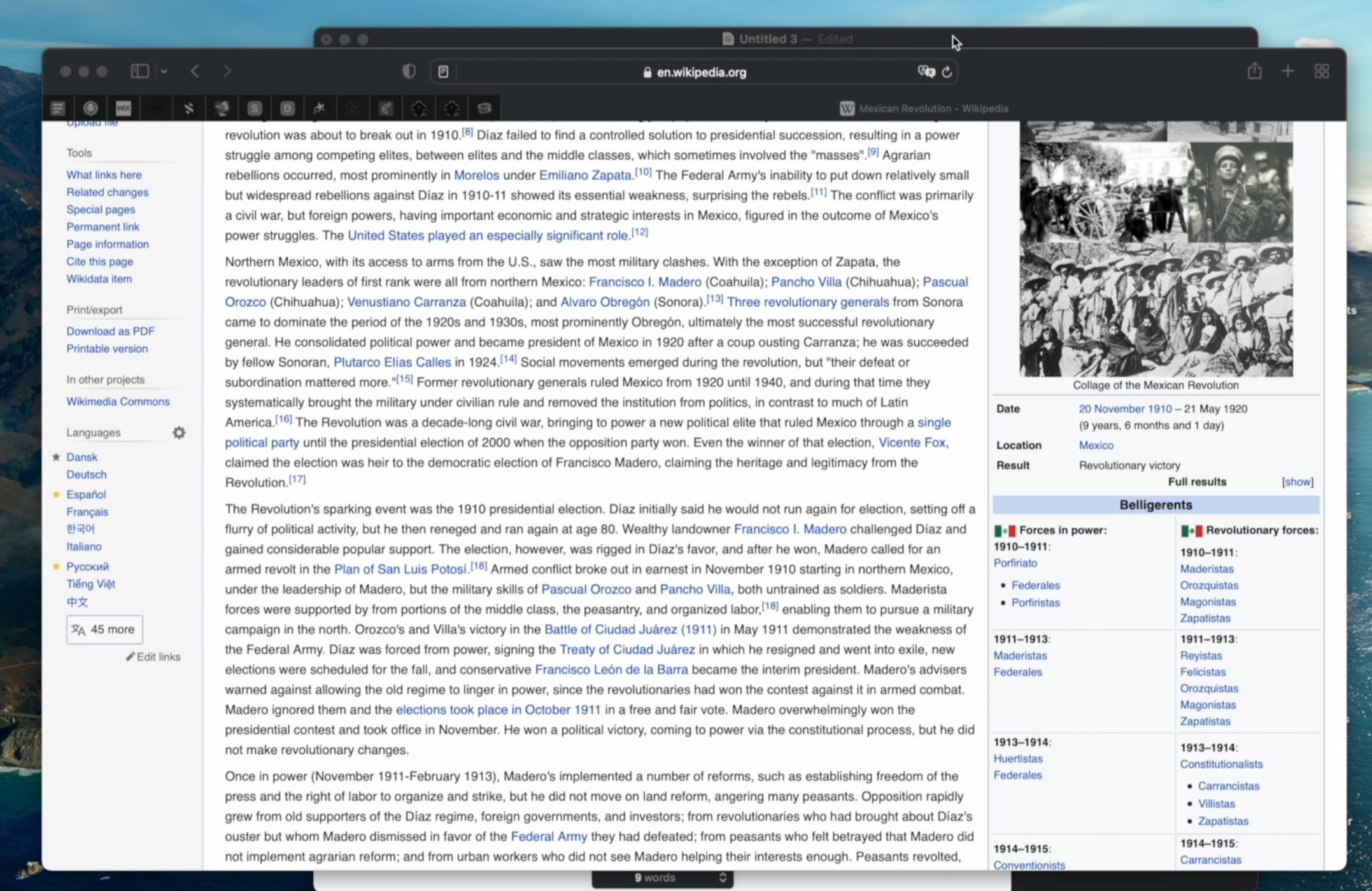Show full results in infobox

tap(1297, 482)
